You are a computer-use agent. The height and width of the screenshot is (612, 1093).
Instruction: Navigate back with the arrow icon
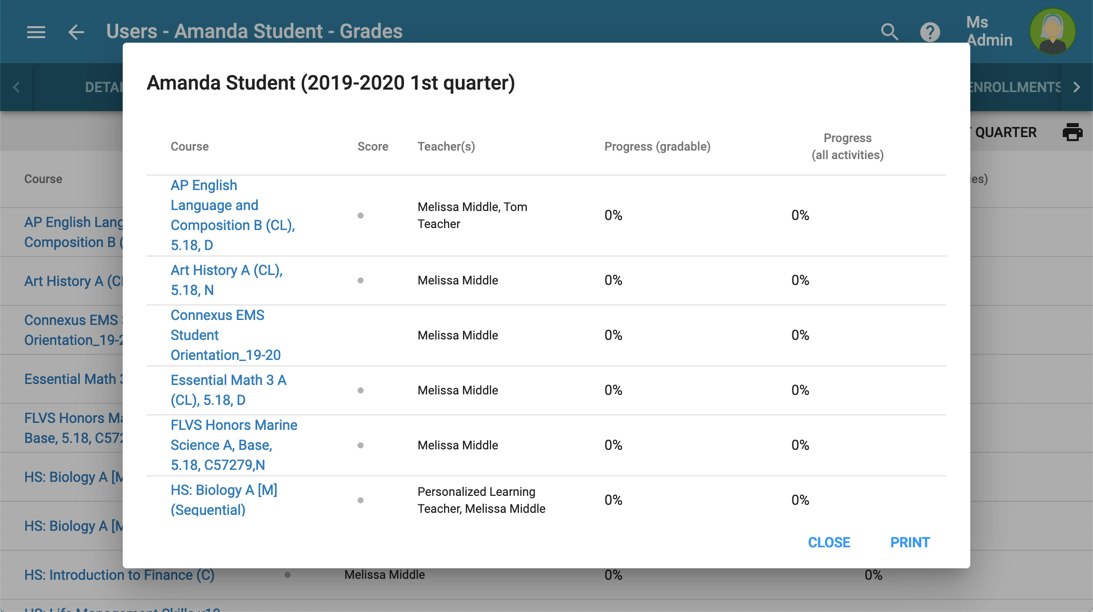[x=76, y=31]
